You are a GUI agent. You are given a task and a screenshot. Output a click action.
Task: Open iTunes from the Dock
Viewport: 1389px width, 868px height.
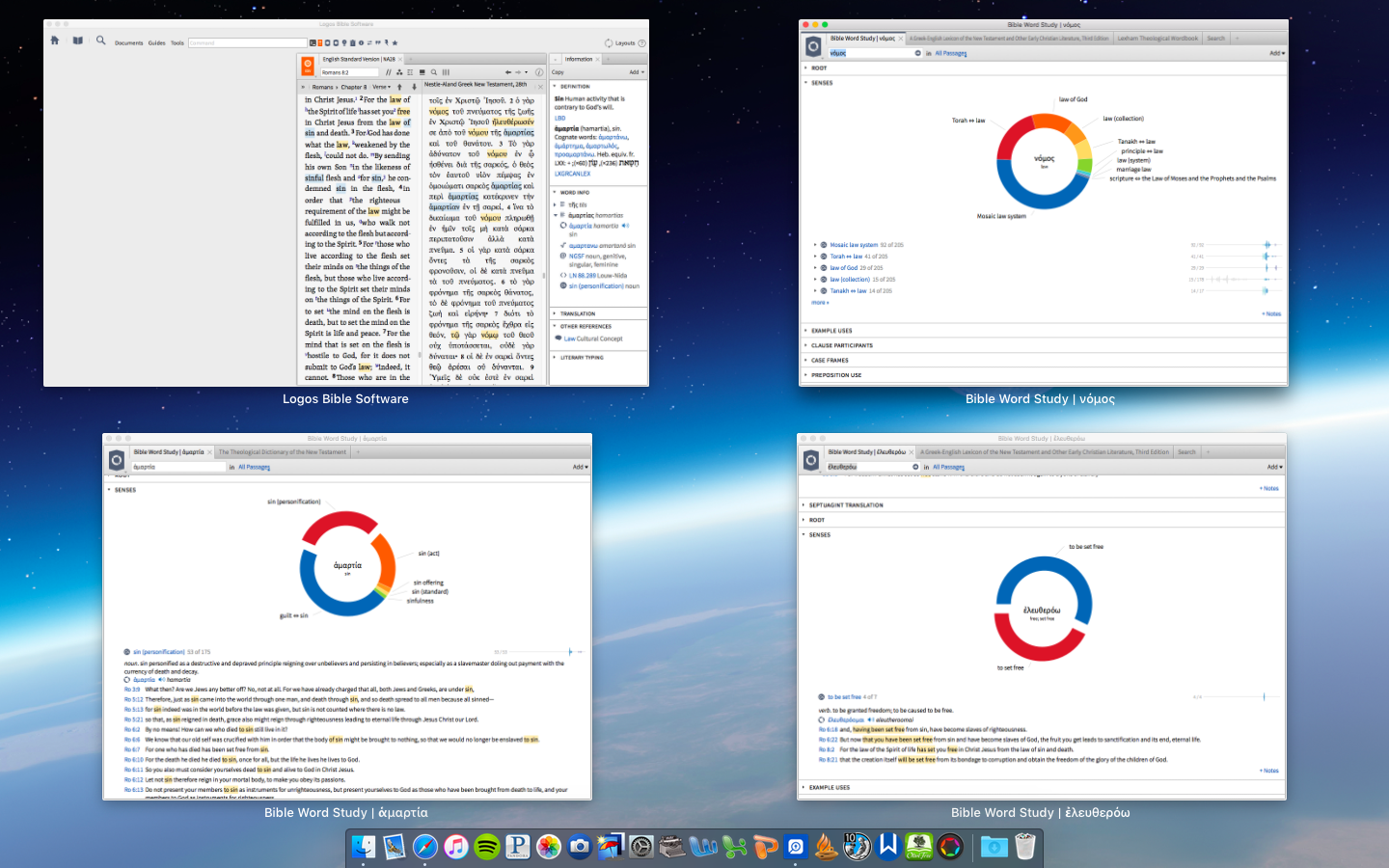pos(456,847)
